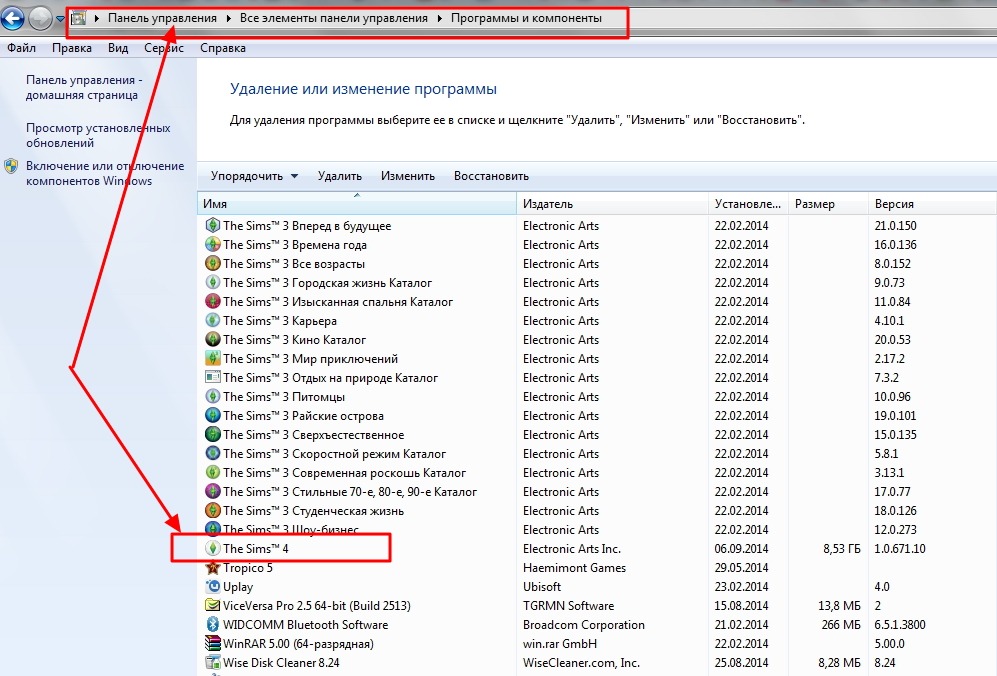Select 'Tropico 5' program name
997x676 pixels.
(x=248, y=567)
